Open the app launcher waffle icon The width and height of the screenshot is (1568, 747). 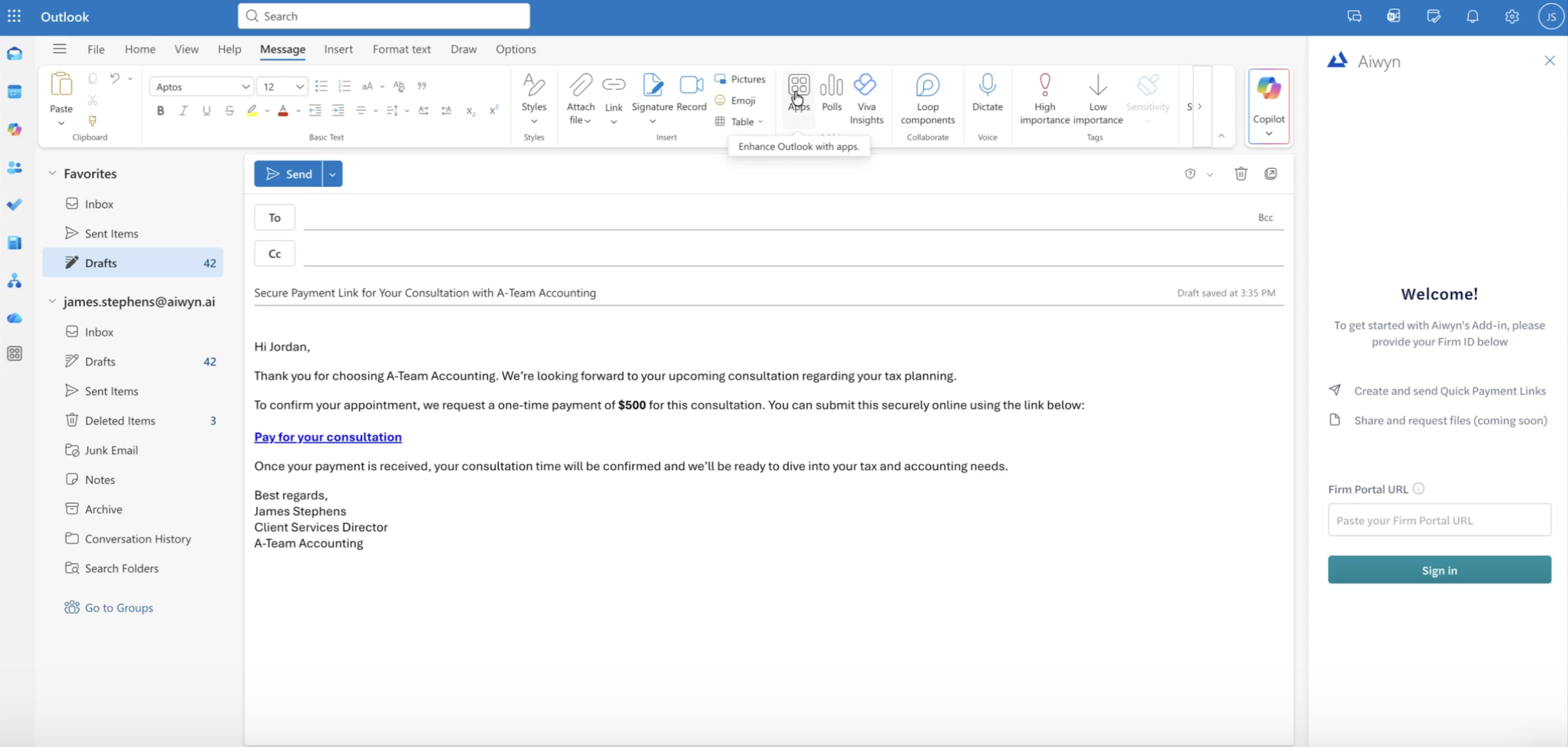[x=14, y=17]
